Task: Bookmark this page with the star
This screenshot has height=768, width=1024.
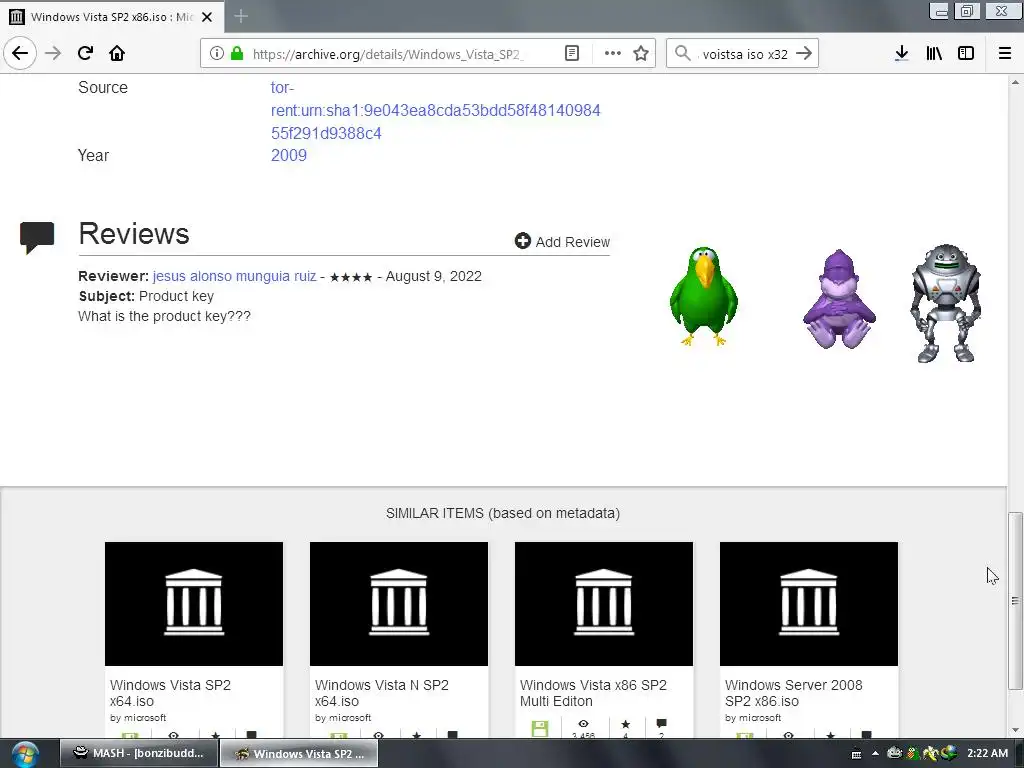Action: pyautogui.click(x=641, y=54)
